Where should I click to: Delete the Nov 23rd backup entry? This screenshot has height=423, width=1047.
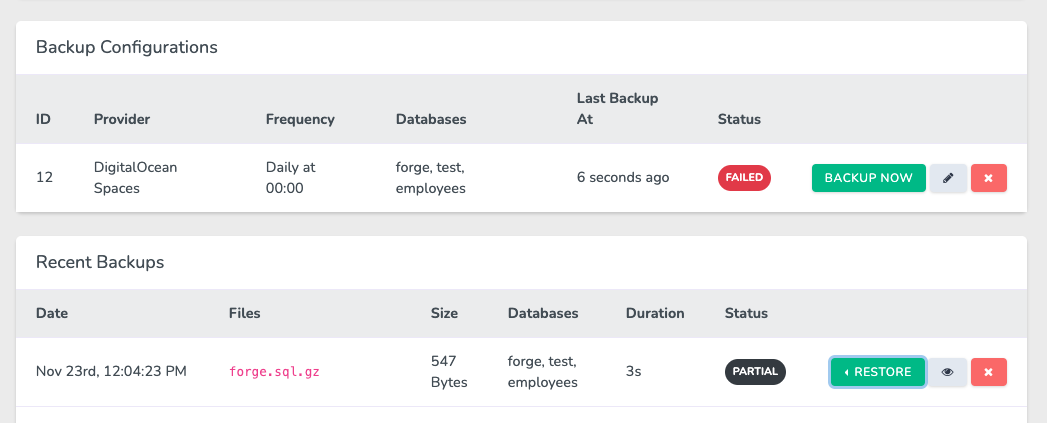pos(988,372)
